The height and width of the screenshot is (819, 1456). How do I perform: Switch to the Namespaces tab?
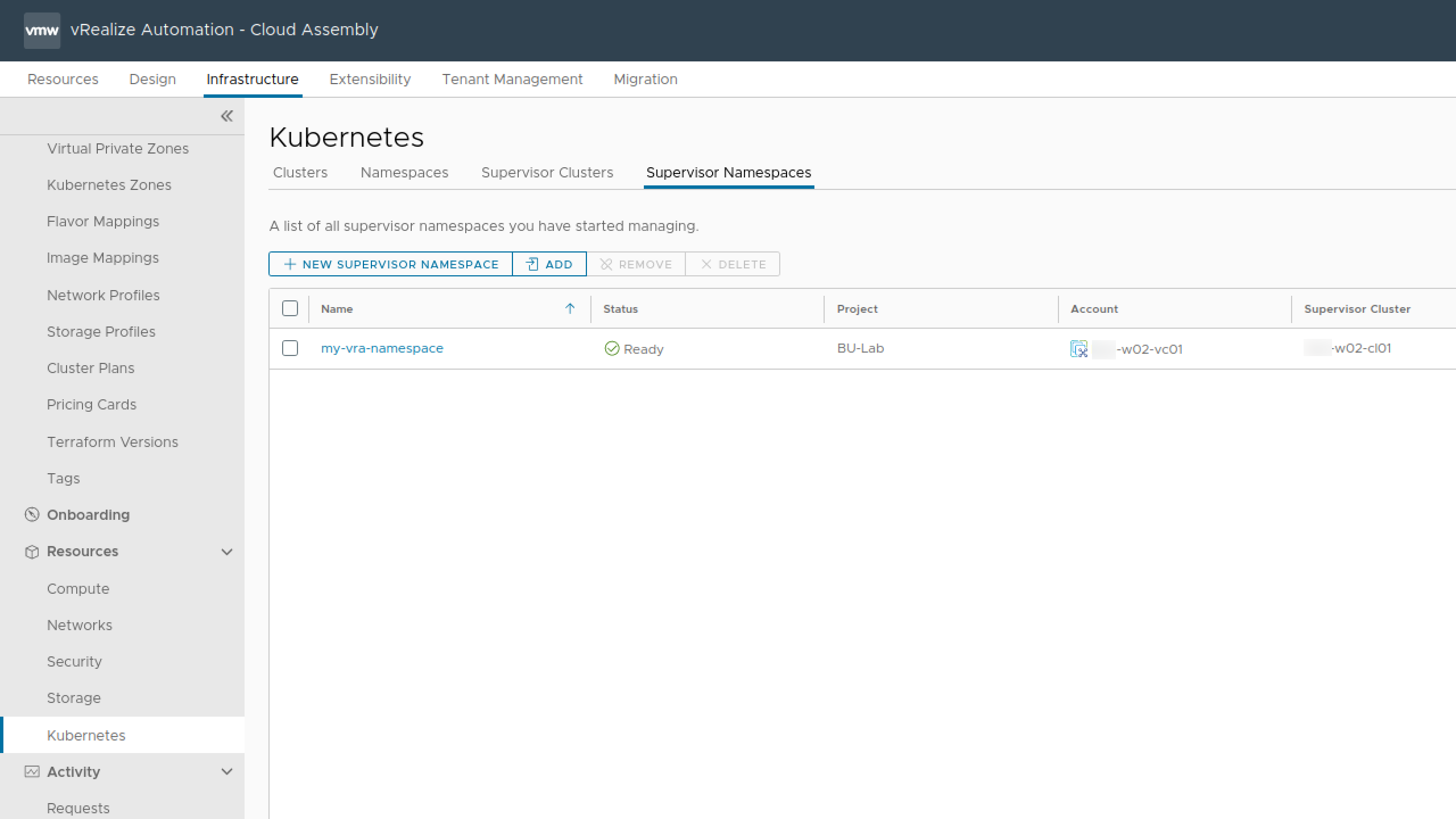coord(404,172)
